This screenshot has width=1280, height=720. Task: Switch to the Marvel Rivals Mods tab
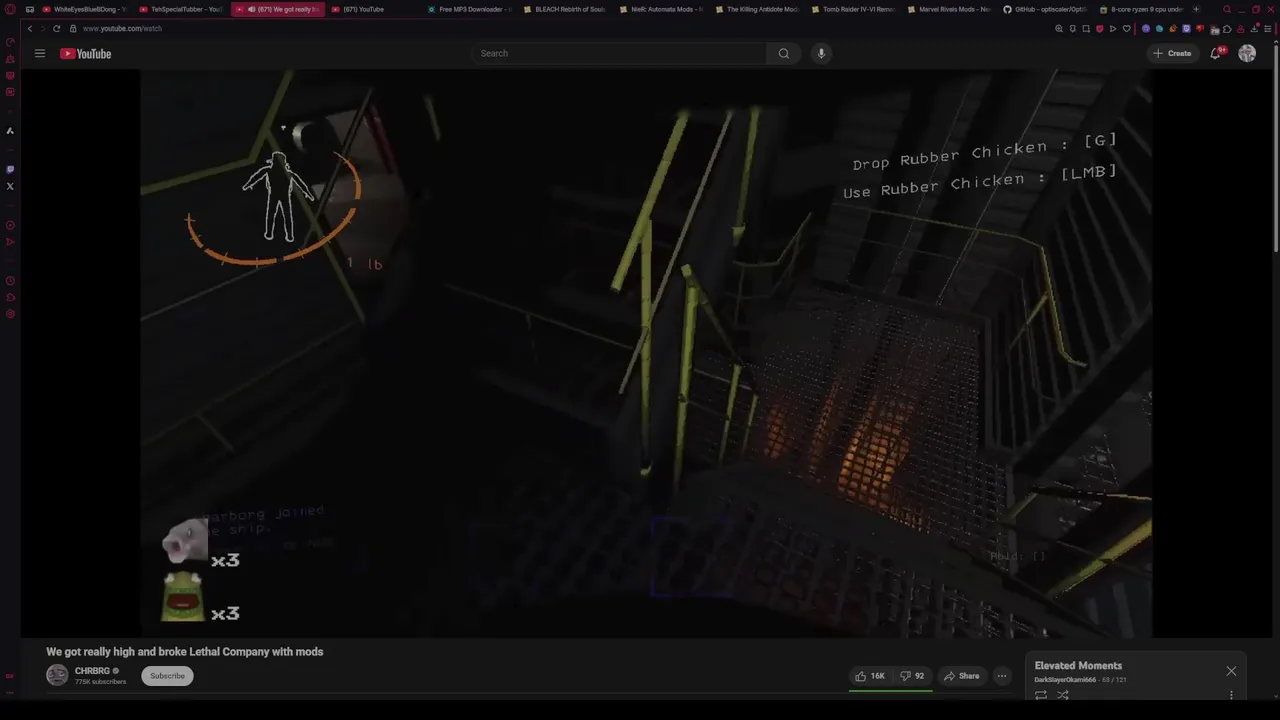coord(948,9)
